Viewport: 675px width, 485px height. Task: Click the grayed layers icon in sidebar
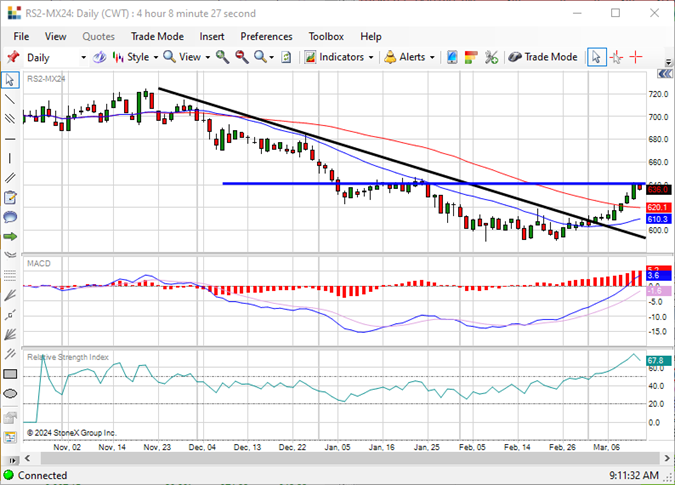pos(10,417)
